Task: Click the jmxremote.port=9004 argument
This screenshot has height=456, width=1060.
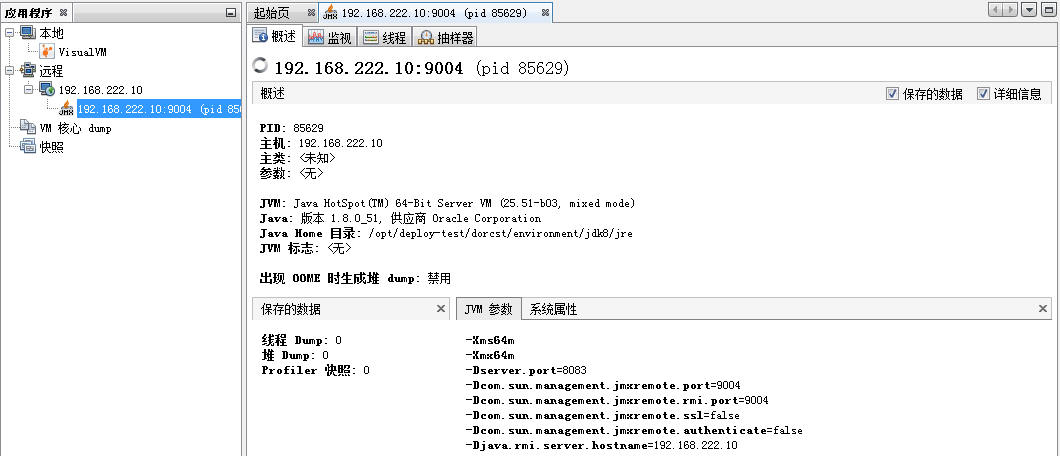Action: tap(603, 385)
